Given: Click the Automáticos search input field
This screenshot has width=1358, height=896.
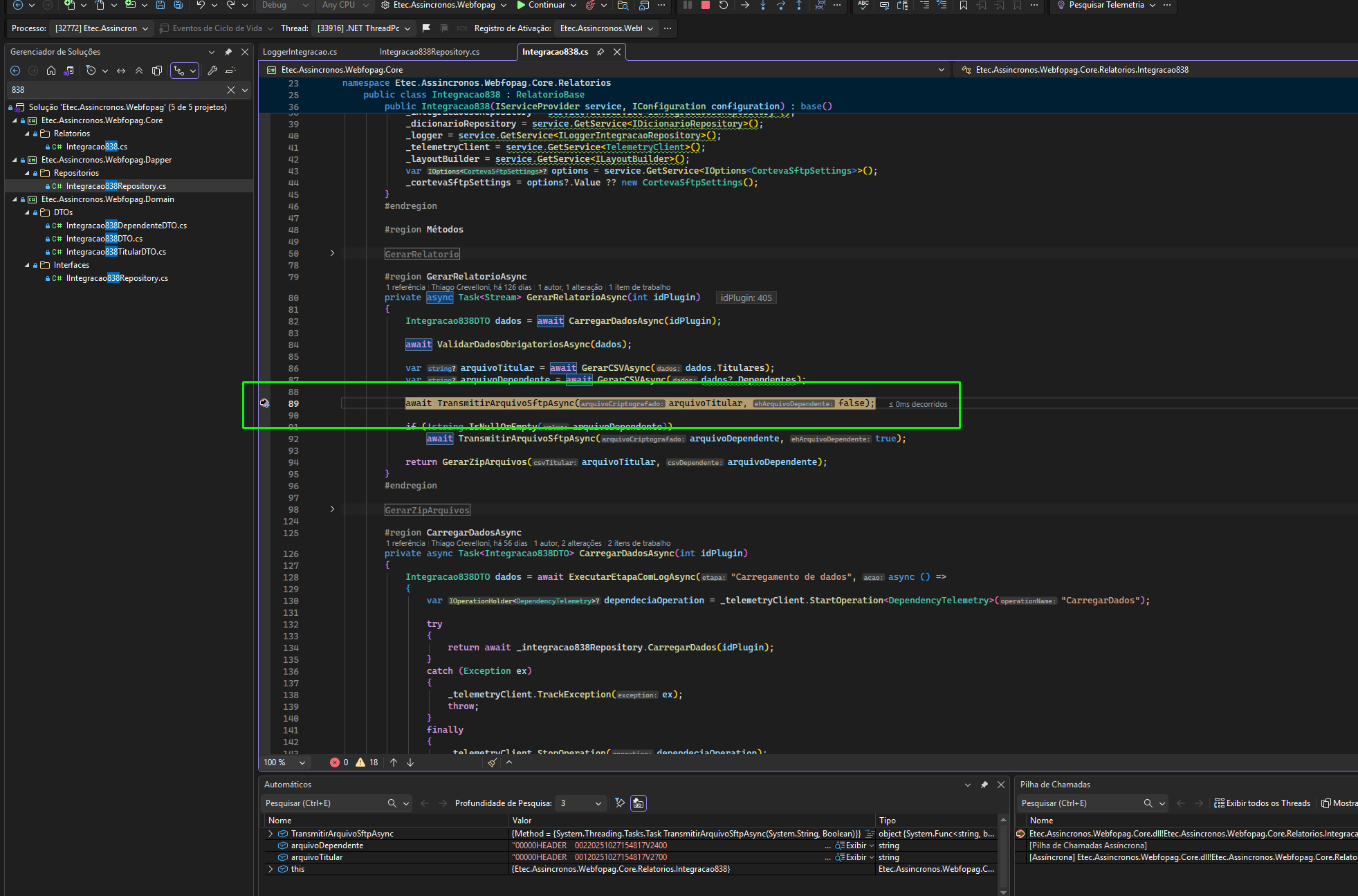Looking at the screenshot, I should pyautogui.click(x=324, y=803).
